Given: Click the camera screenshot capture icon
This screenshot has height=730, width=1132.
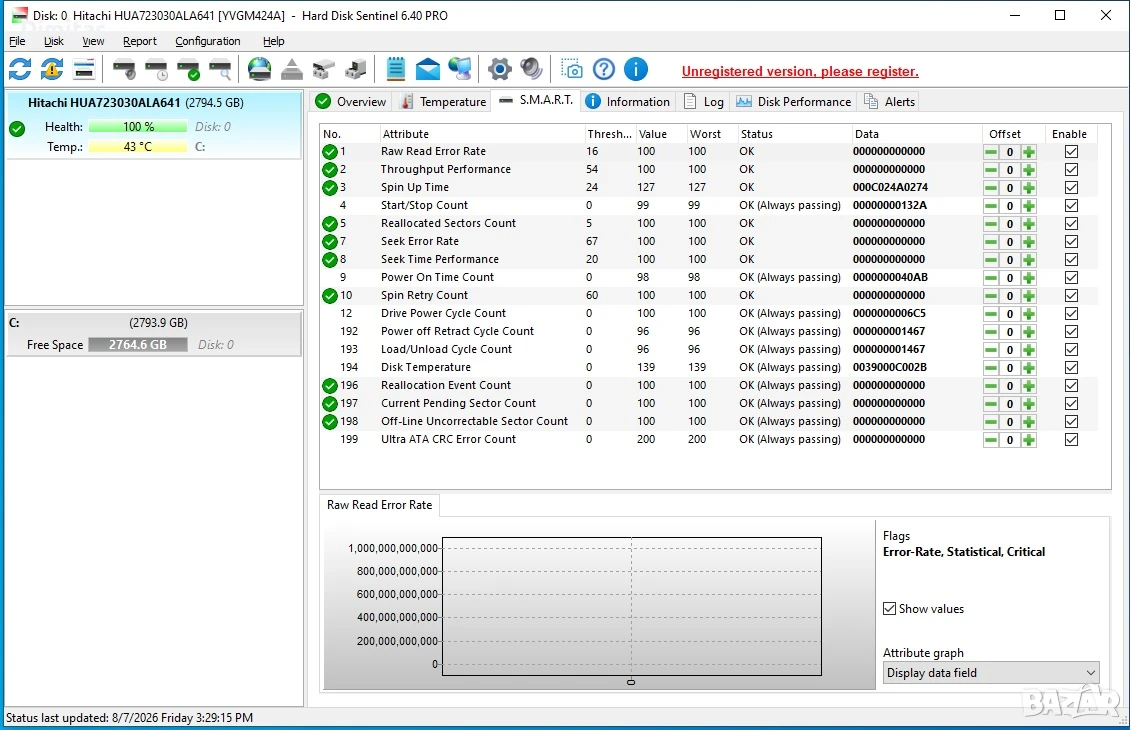Looking at the screenshot, I should pos(572,69).
